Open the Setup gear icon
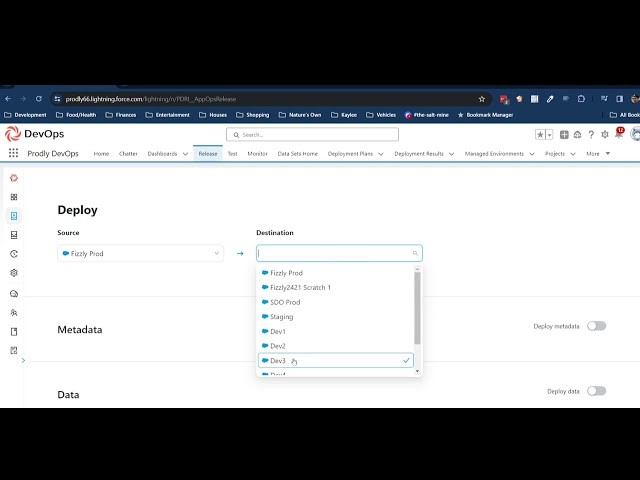The width and height of the screenshot is (640, 480). click(605, 134)
